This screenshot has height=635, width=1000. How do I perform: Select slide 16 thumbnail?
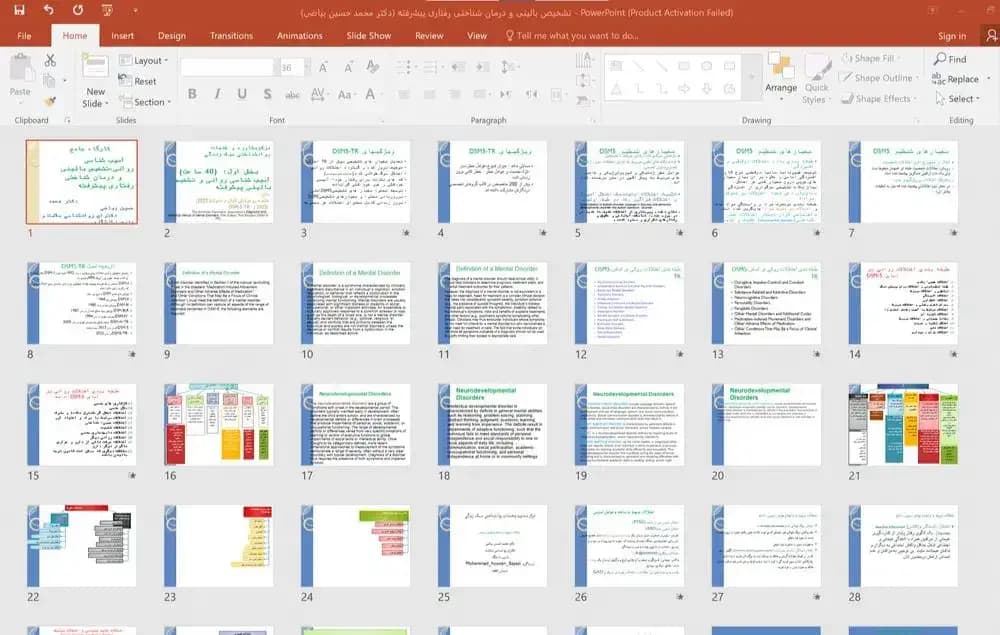click(219, 424)
